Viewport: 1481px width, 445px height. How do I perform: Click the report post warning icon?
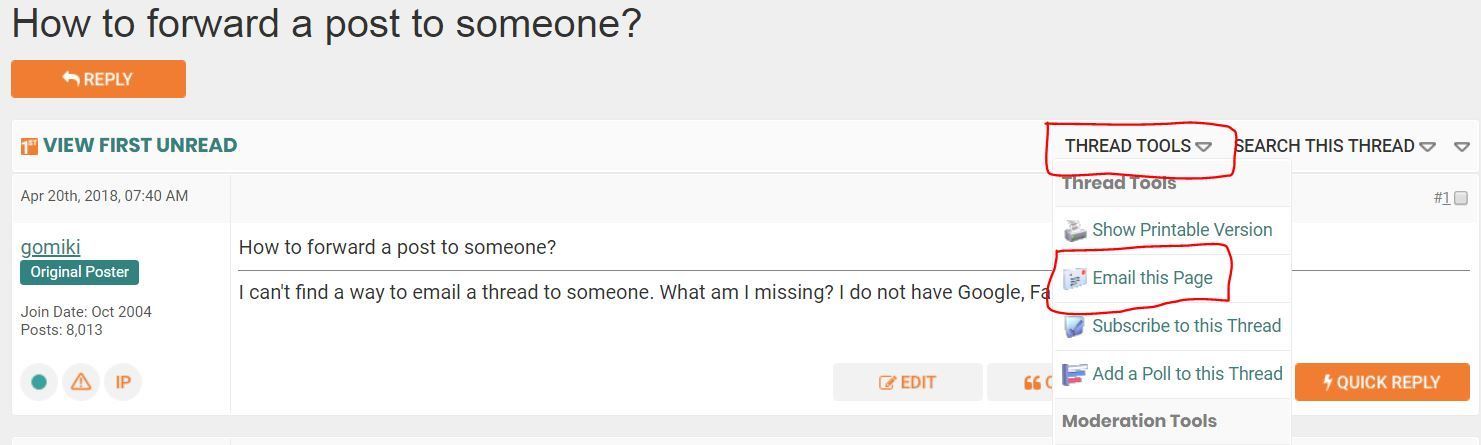point(81,382)
